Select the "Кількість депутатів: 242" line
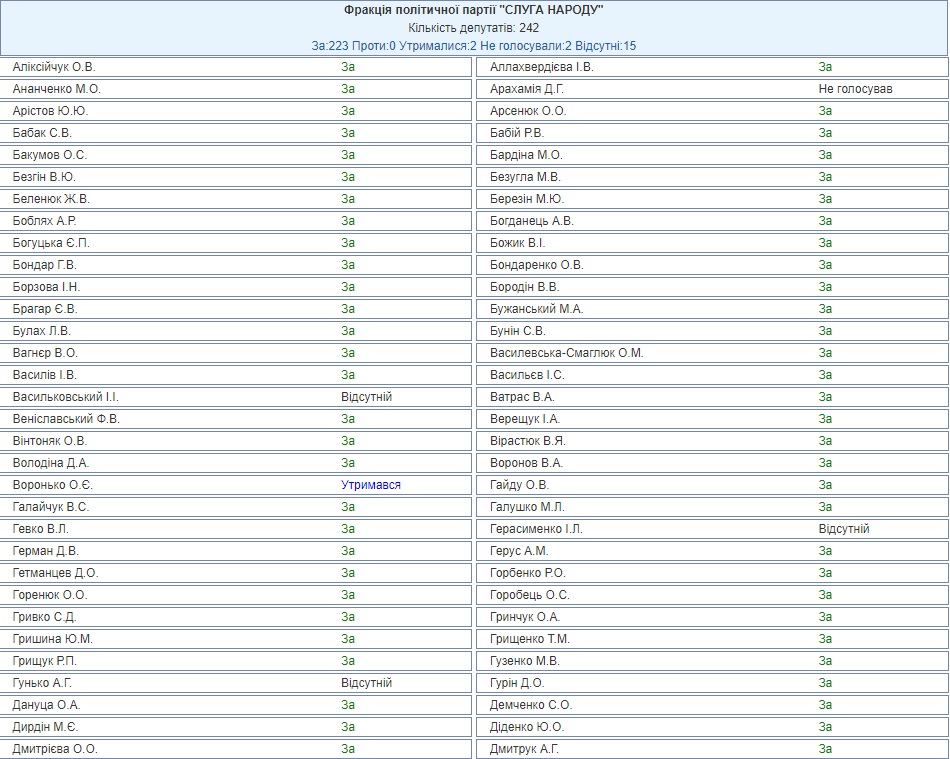 pos(474,28)
